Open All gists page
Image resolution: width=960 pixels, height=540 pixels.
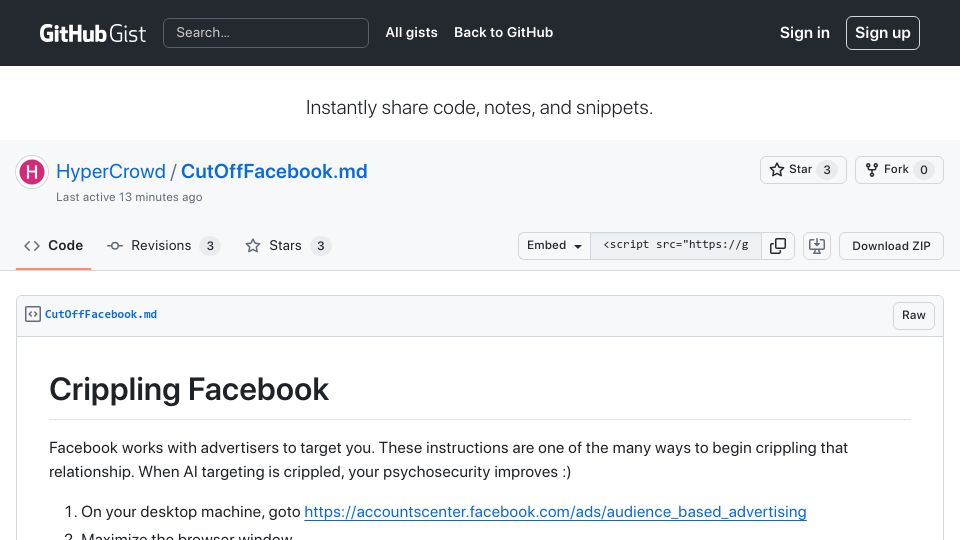[x=411, y=32]
